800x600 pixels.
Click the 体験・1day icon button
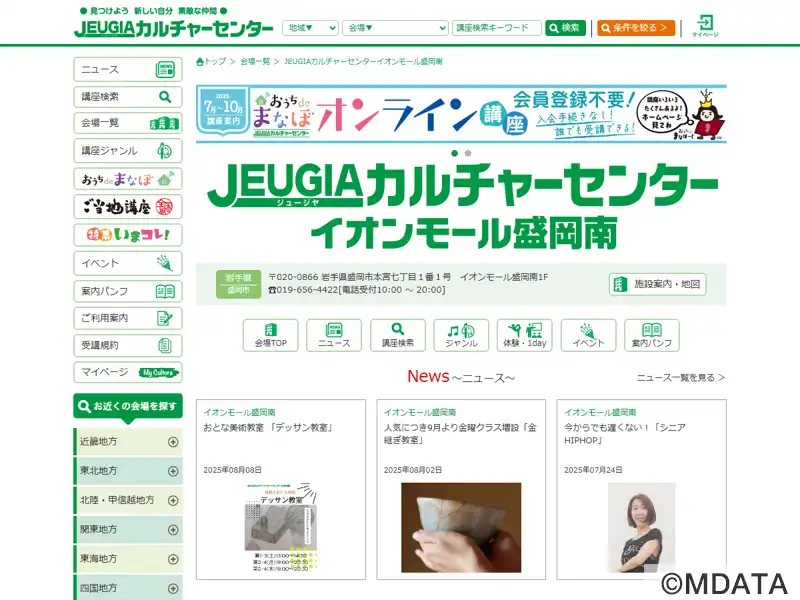(x=525, y=335)
